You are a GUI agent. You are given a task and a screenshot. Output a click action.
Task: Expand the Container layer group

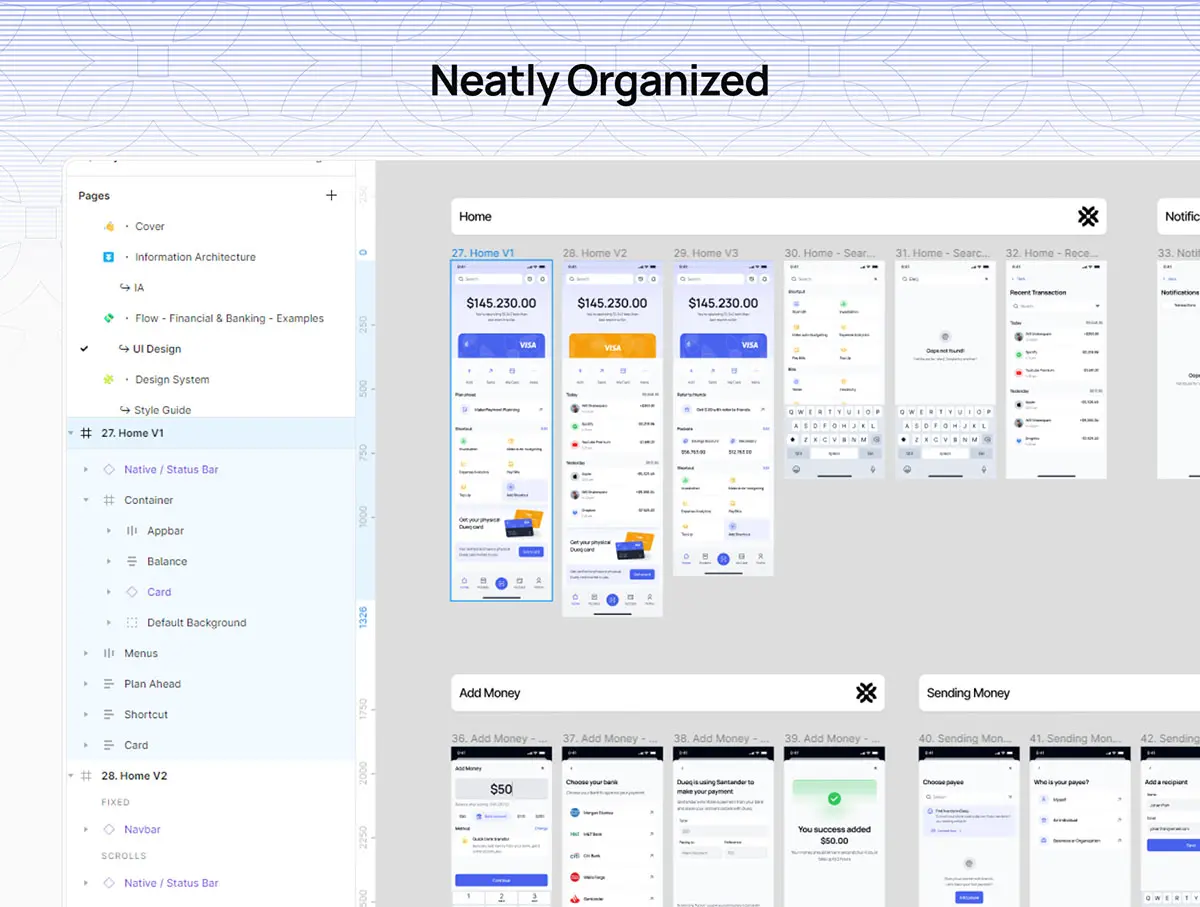(x=86, y=500)
